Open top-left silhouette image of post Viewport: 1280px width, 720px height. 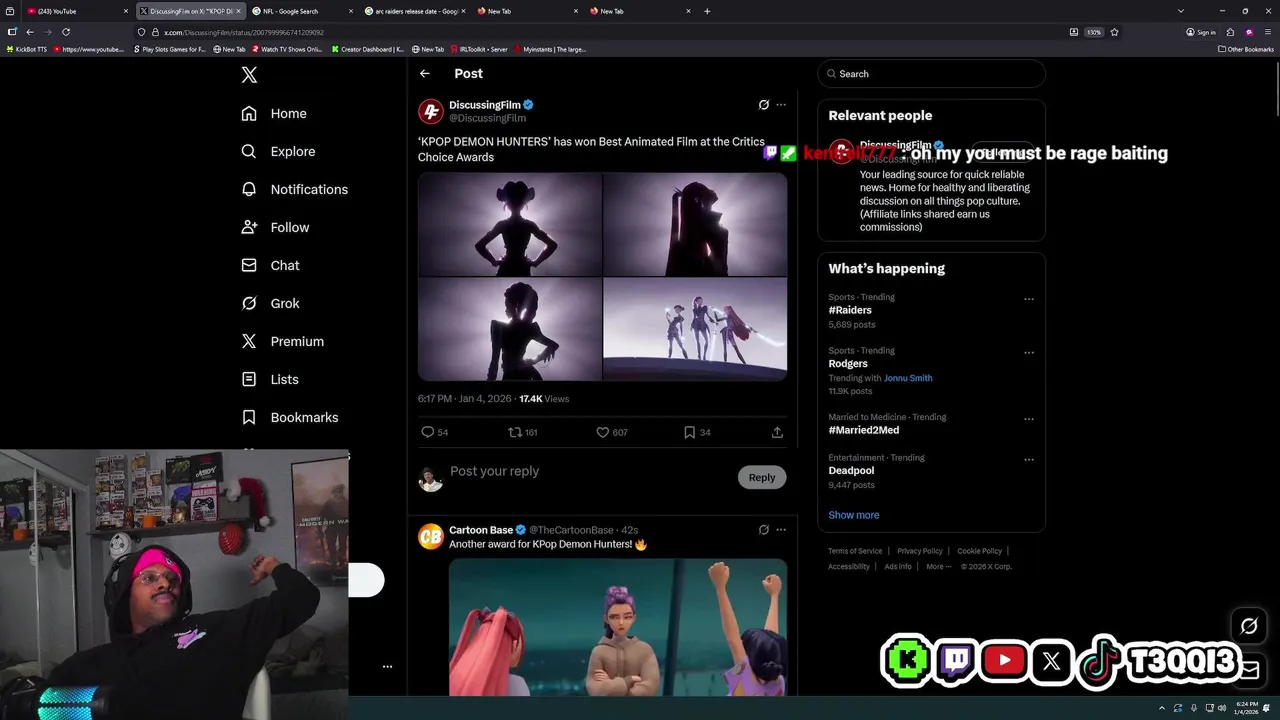click(x=510, y=224)
